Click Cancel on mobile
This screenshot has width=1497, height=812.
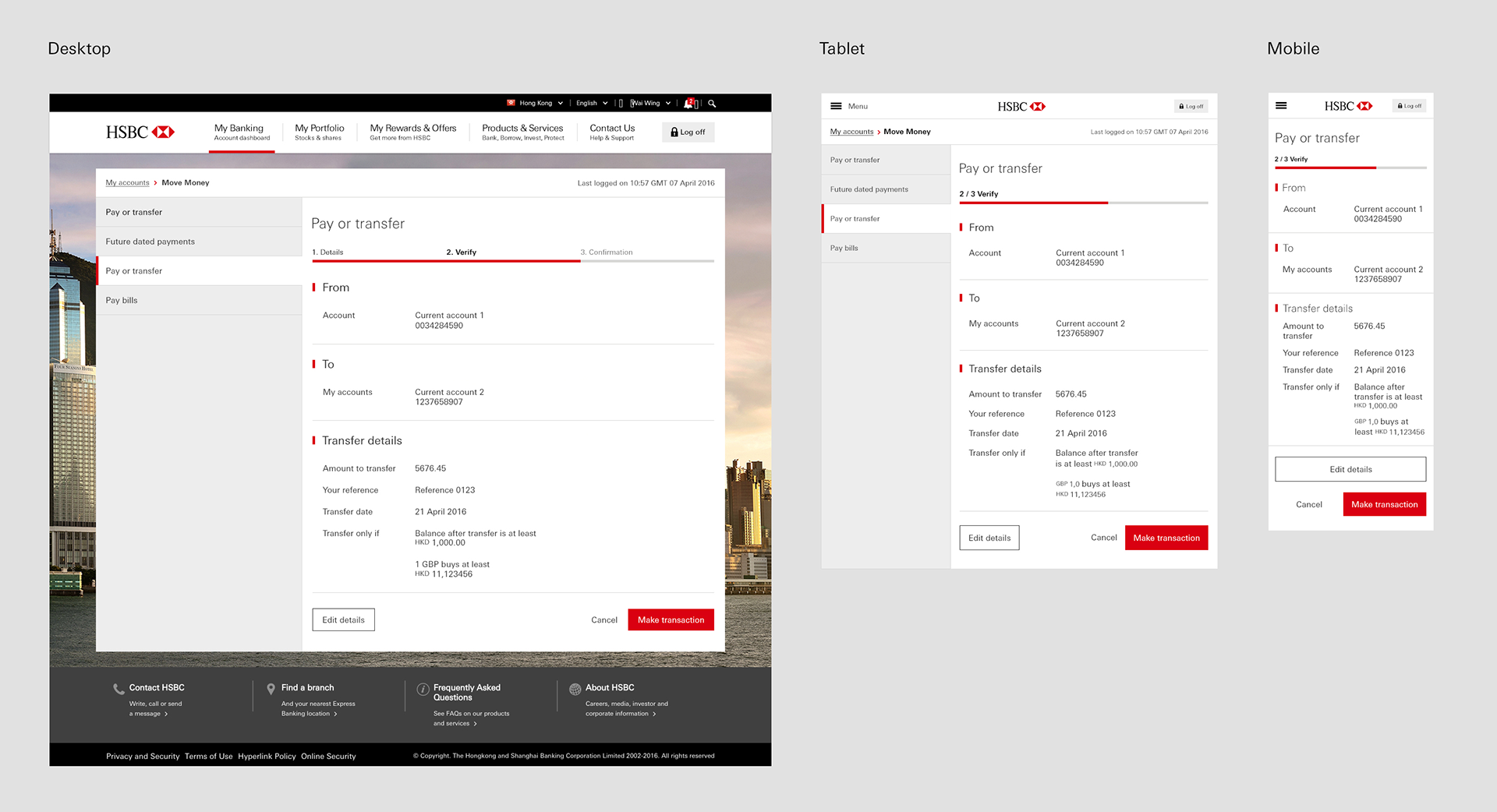pyautogui.click(x=1309, y=505)
